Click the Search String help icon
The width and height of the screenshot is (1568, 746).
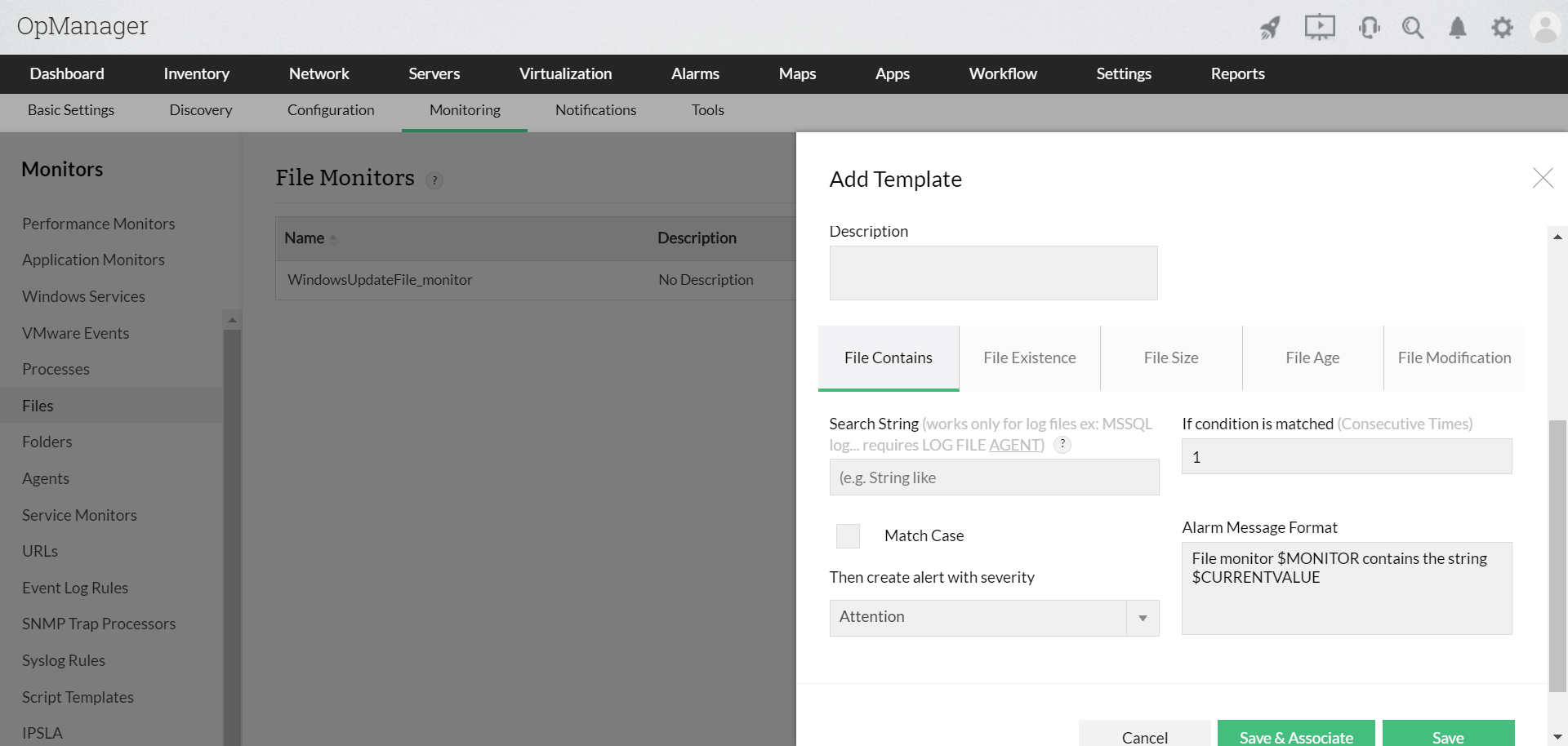(1062, 445)
